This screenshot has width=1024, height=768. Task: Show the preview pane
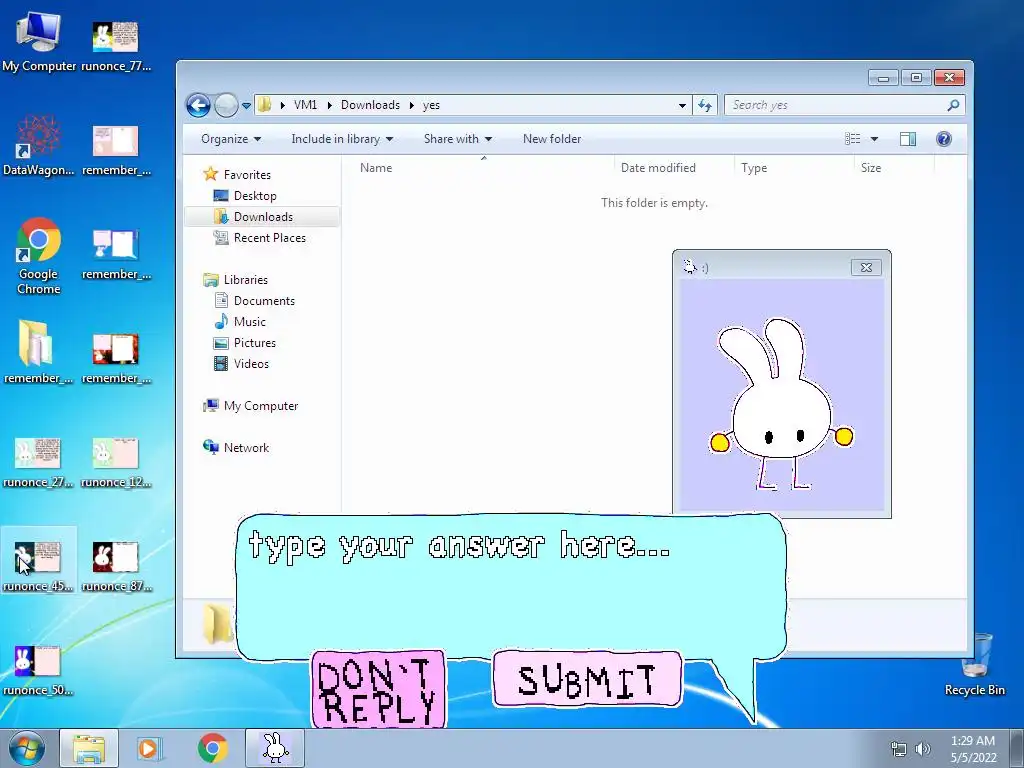coord(908,139)
